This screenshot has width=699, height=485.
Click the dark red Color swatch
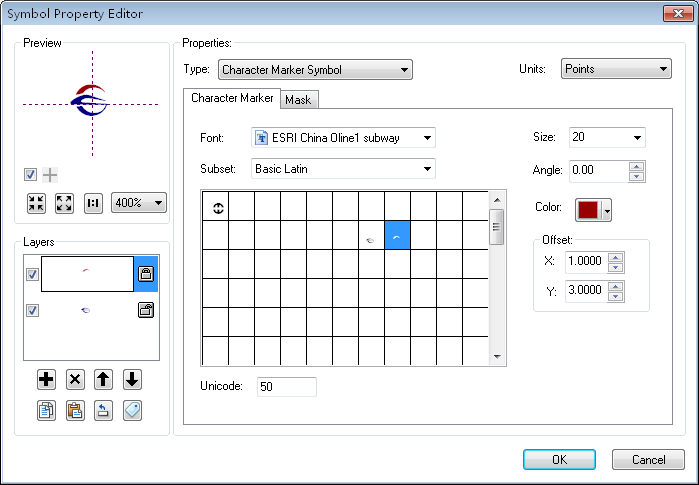click(589, 210)
